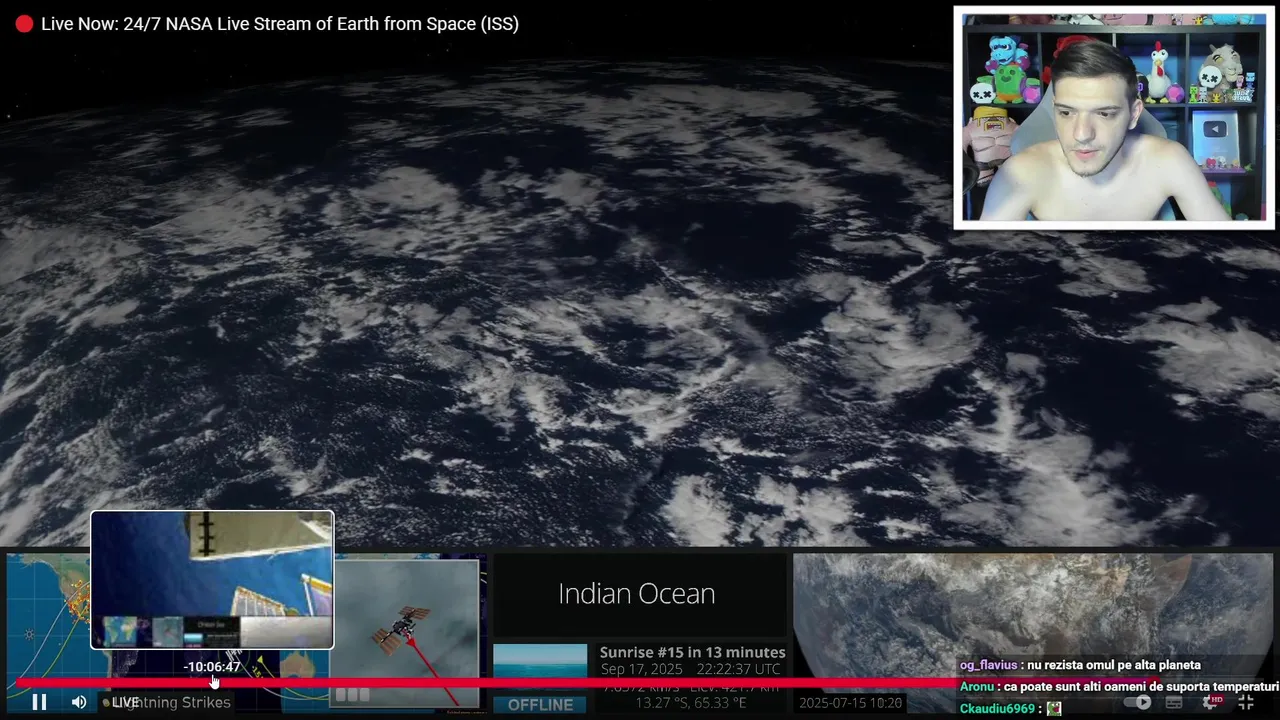Toggle the autoplay switch

[x=1136, y=702]
